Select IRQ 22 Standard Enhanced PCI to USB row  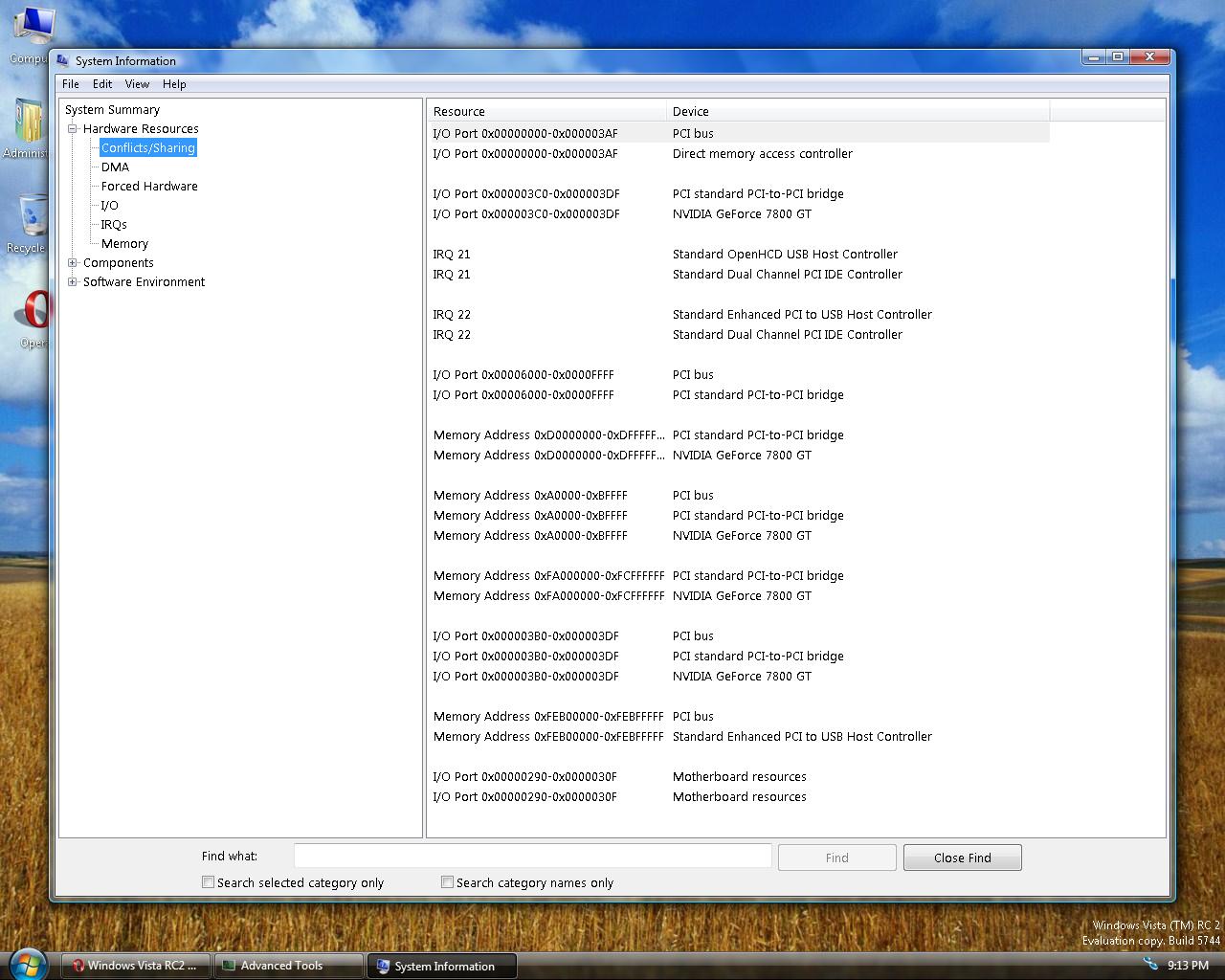tap(739, 314)
